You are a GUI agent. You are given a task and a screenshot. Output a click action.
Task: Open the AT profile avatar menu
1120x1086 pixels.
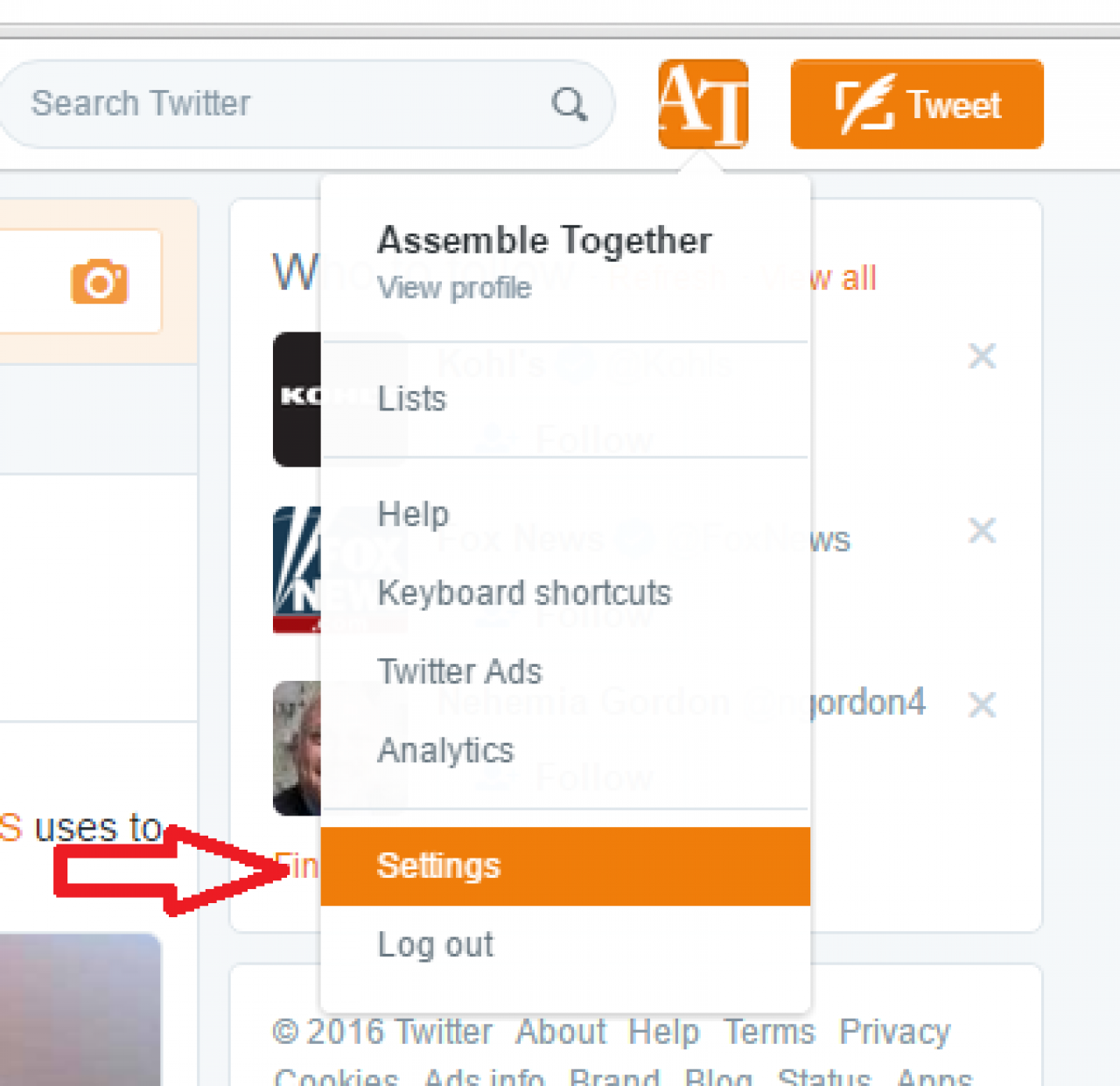pyautogui.click(x=703, y=104)
